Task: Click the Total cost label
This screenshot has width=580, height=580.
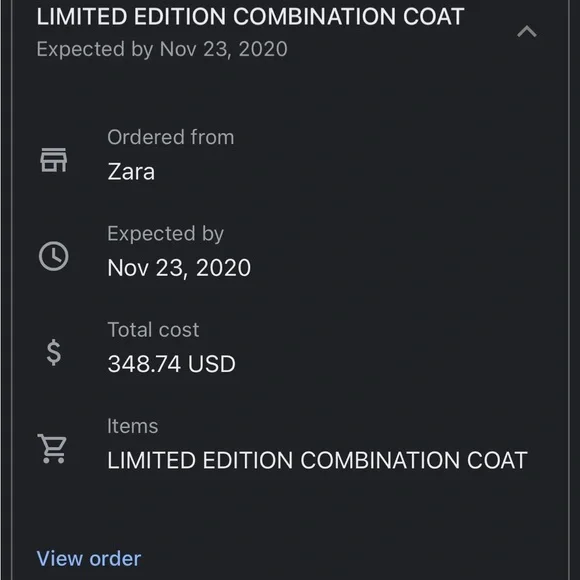Action: point(153,330)
